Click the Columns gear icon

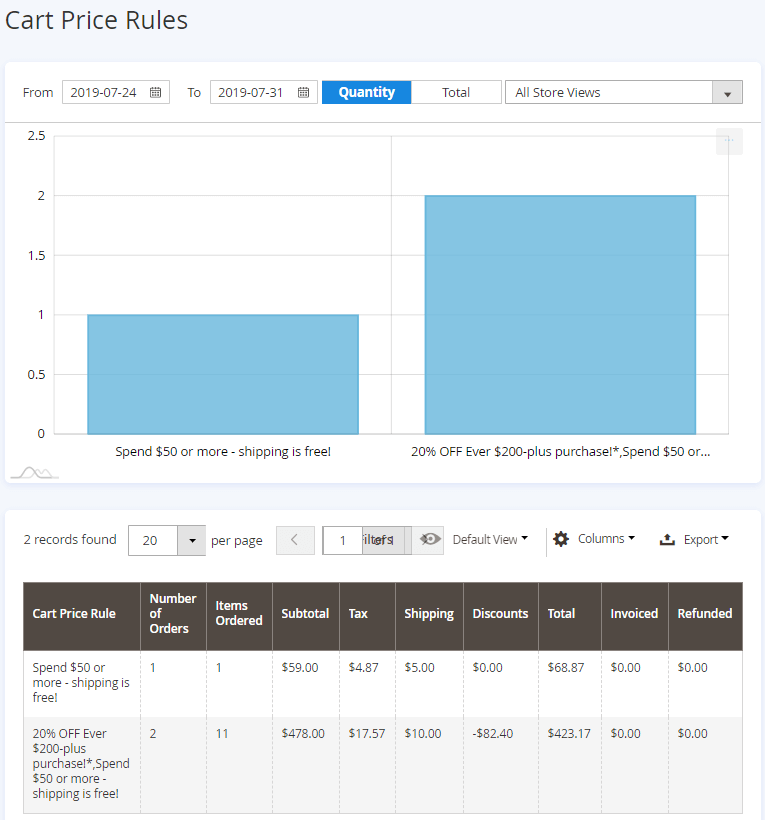tap(561, 539)
